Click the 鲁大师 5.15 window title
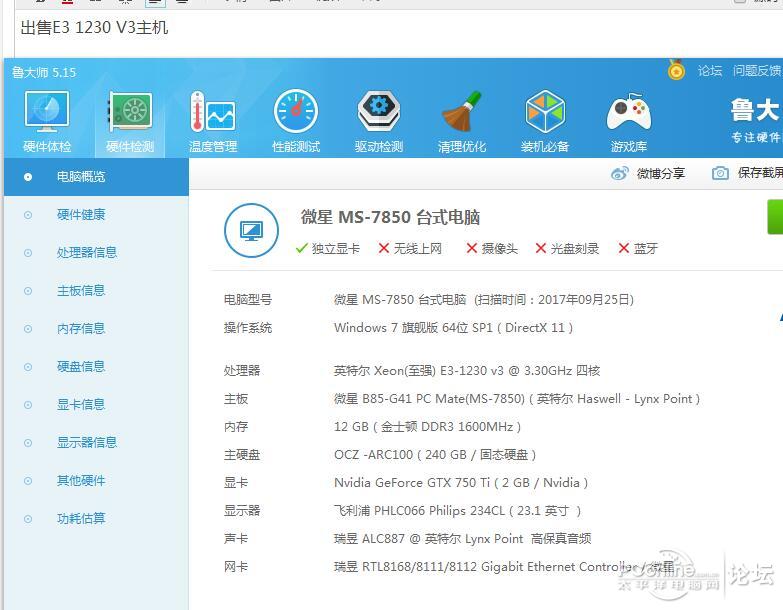Screen dimensions: 783x610 [x=44, y=72]
